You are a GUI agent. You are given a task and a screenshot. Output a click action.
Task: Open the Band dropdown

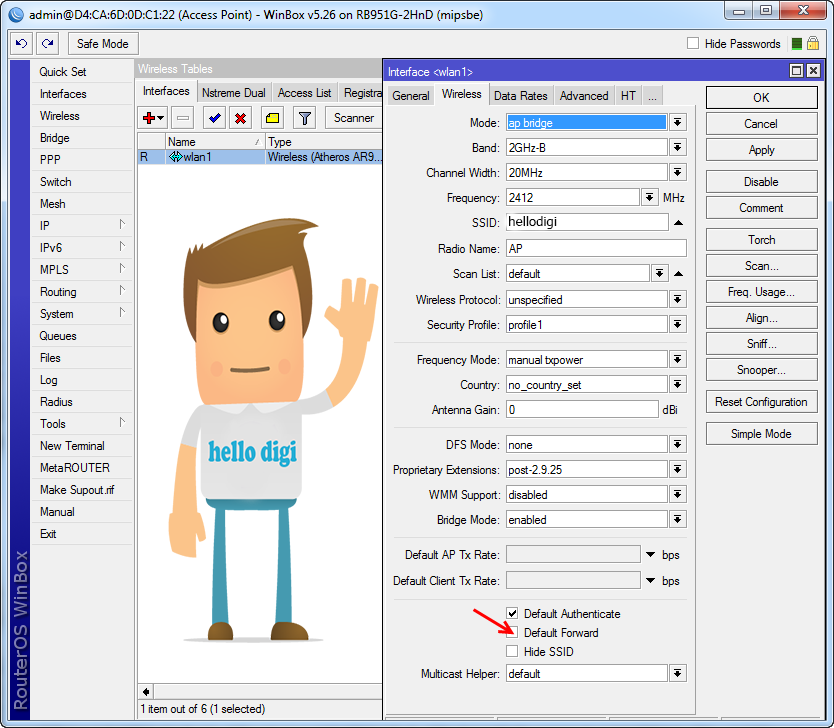point(677,148)
